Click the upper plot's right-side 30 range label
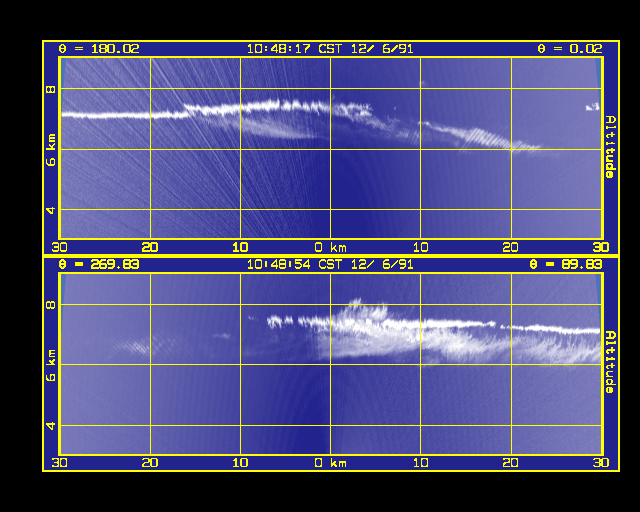The width and height of the screenshot is (640, 512). click(601, 247)
